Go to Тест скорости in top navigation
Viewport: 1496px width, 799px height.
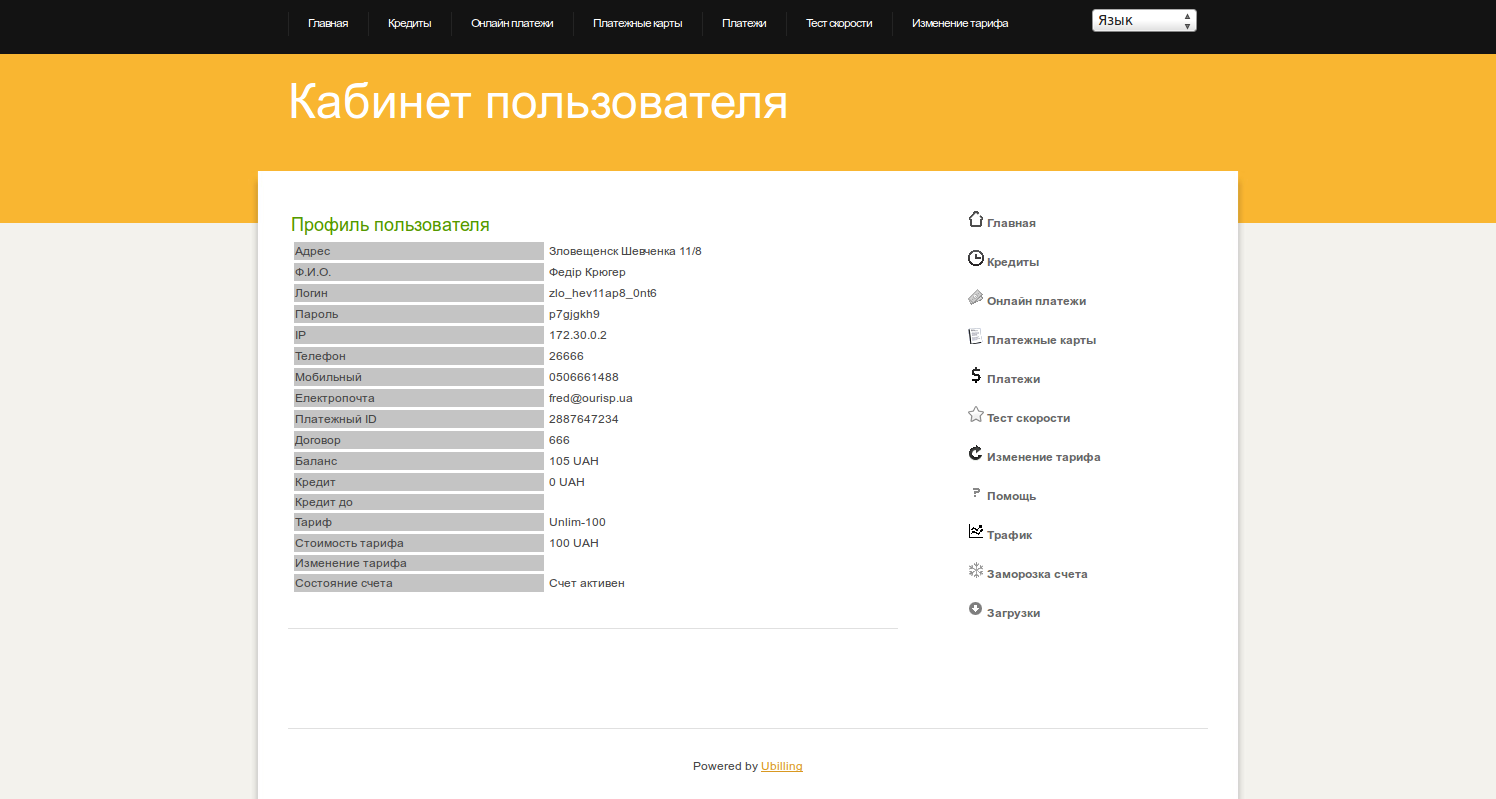[839, 23]
